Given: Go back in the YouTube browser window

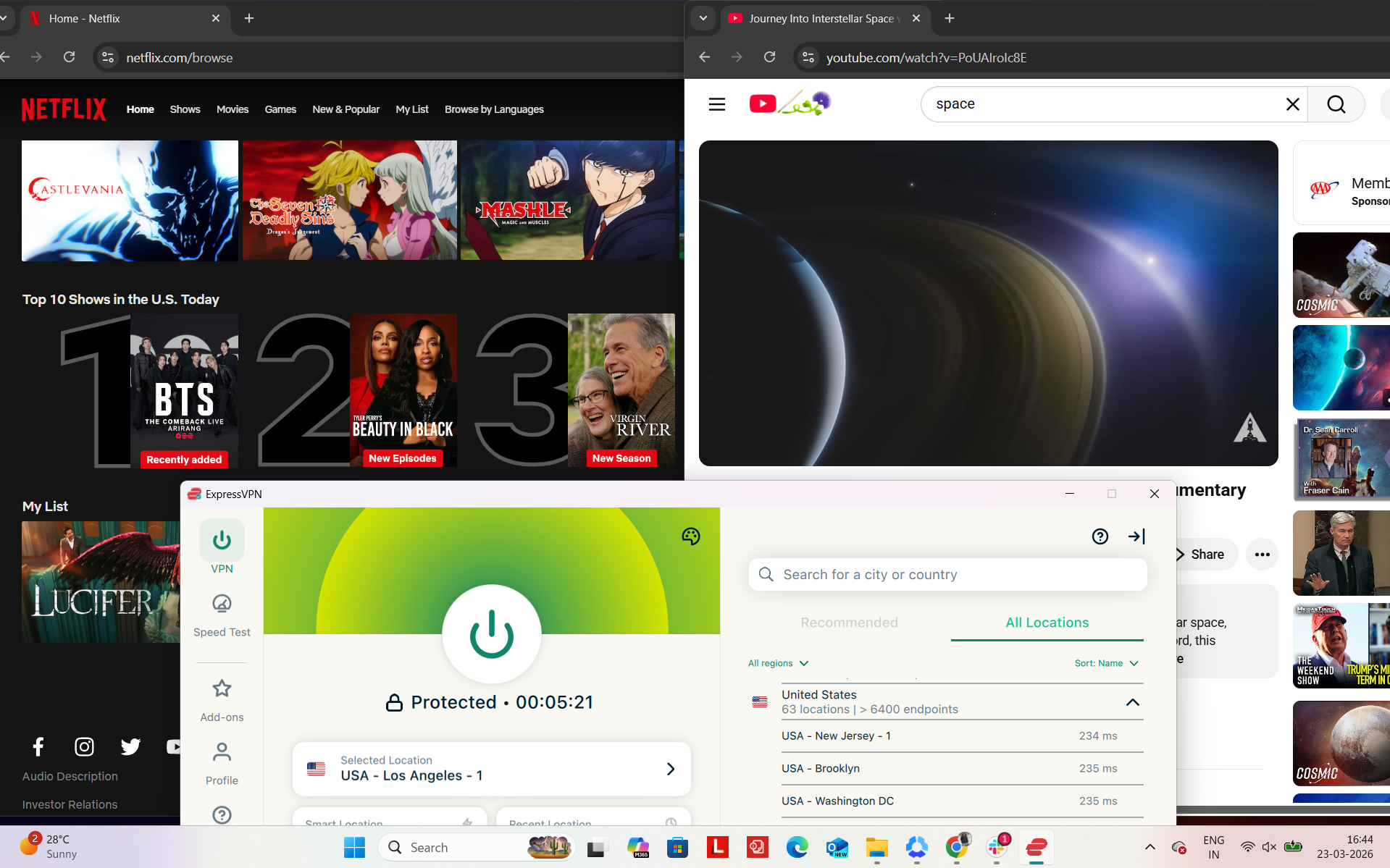Looking at the screenshot, I should [704, 57].
